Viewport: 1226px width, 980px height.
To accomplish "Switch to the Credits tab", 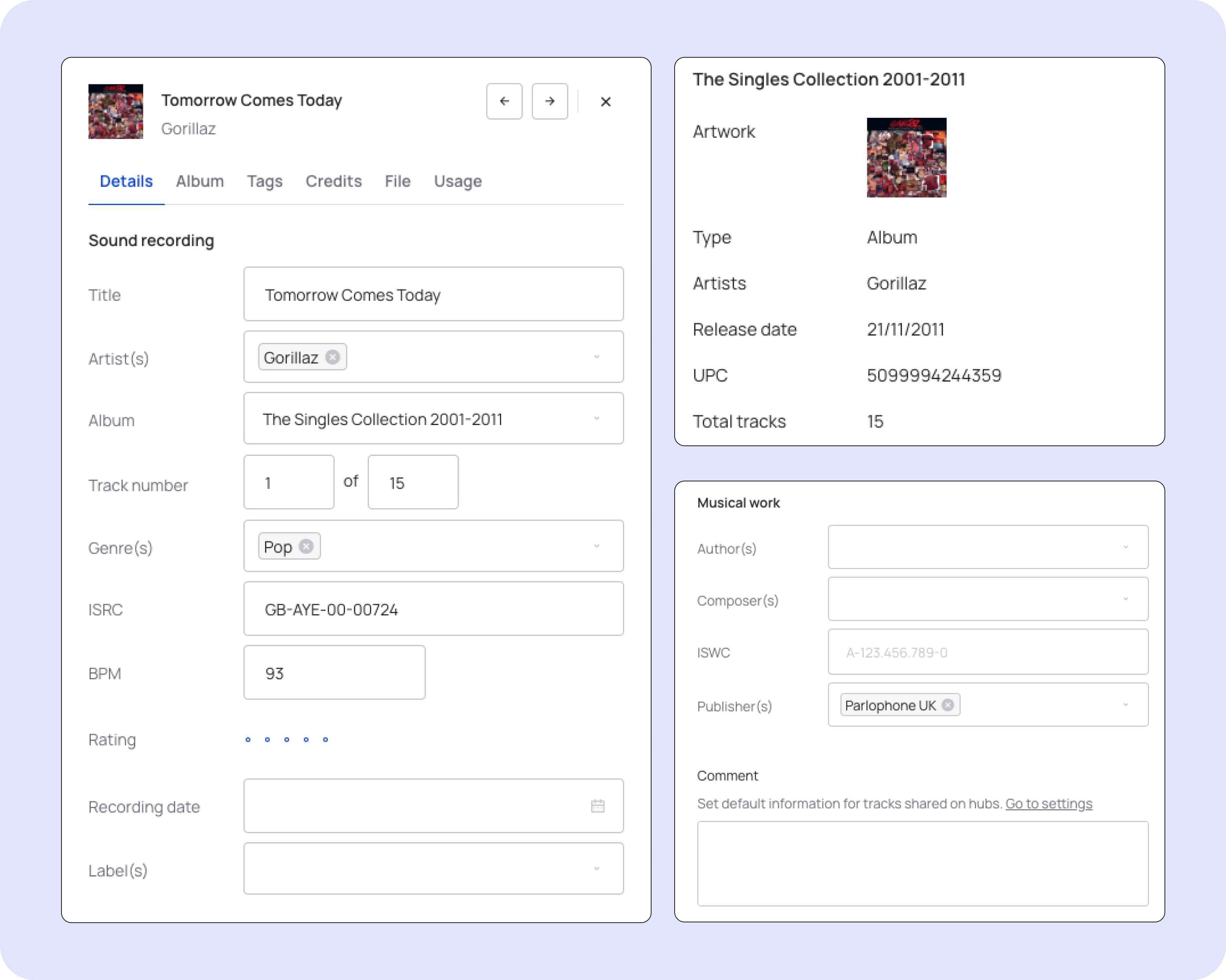I will pos(333,181).
